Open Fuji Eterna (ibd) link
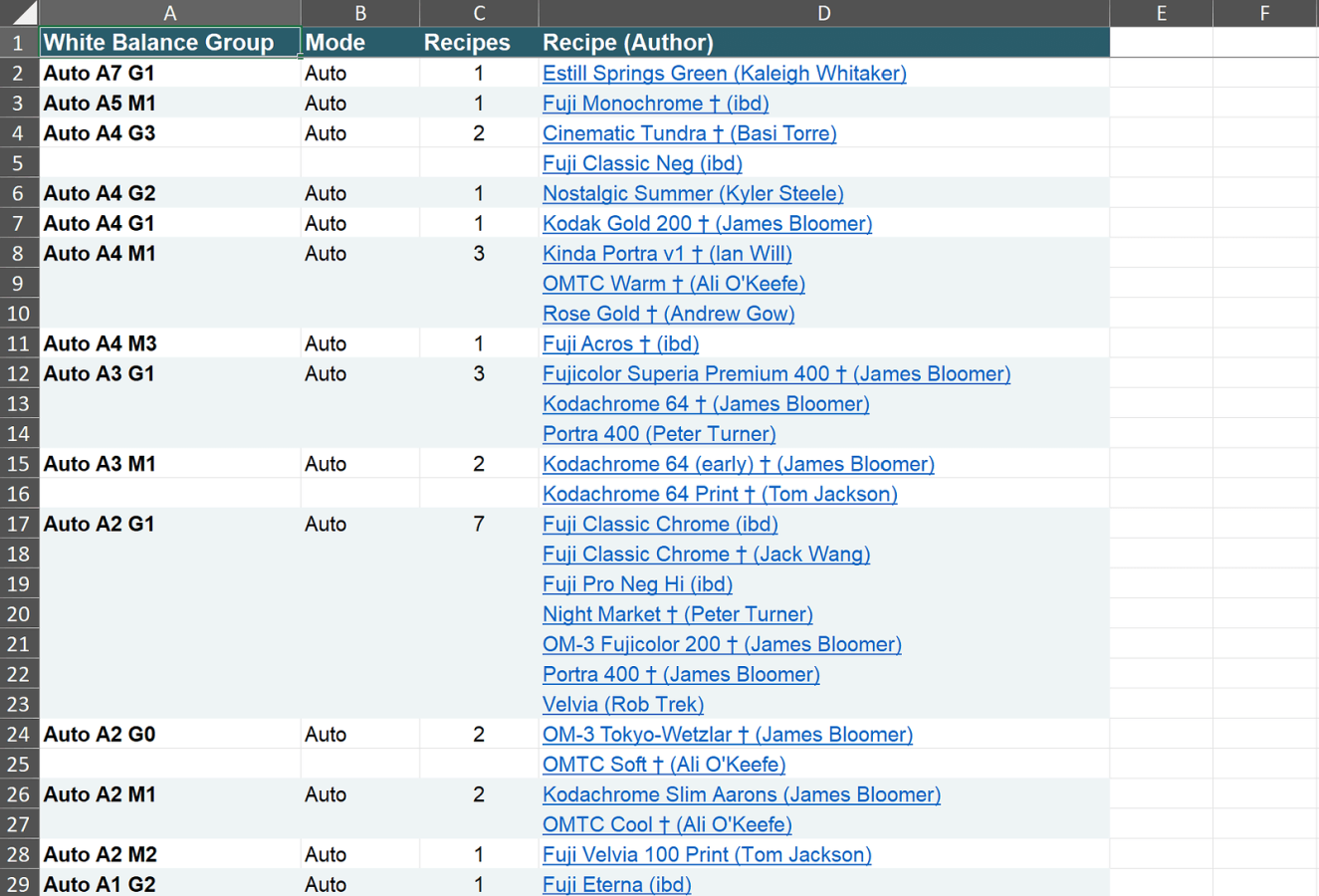Image resolution: width=1319 pixels, height=896 pixels. point(617,884)
